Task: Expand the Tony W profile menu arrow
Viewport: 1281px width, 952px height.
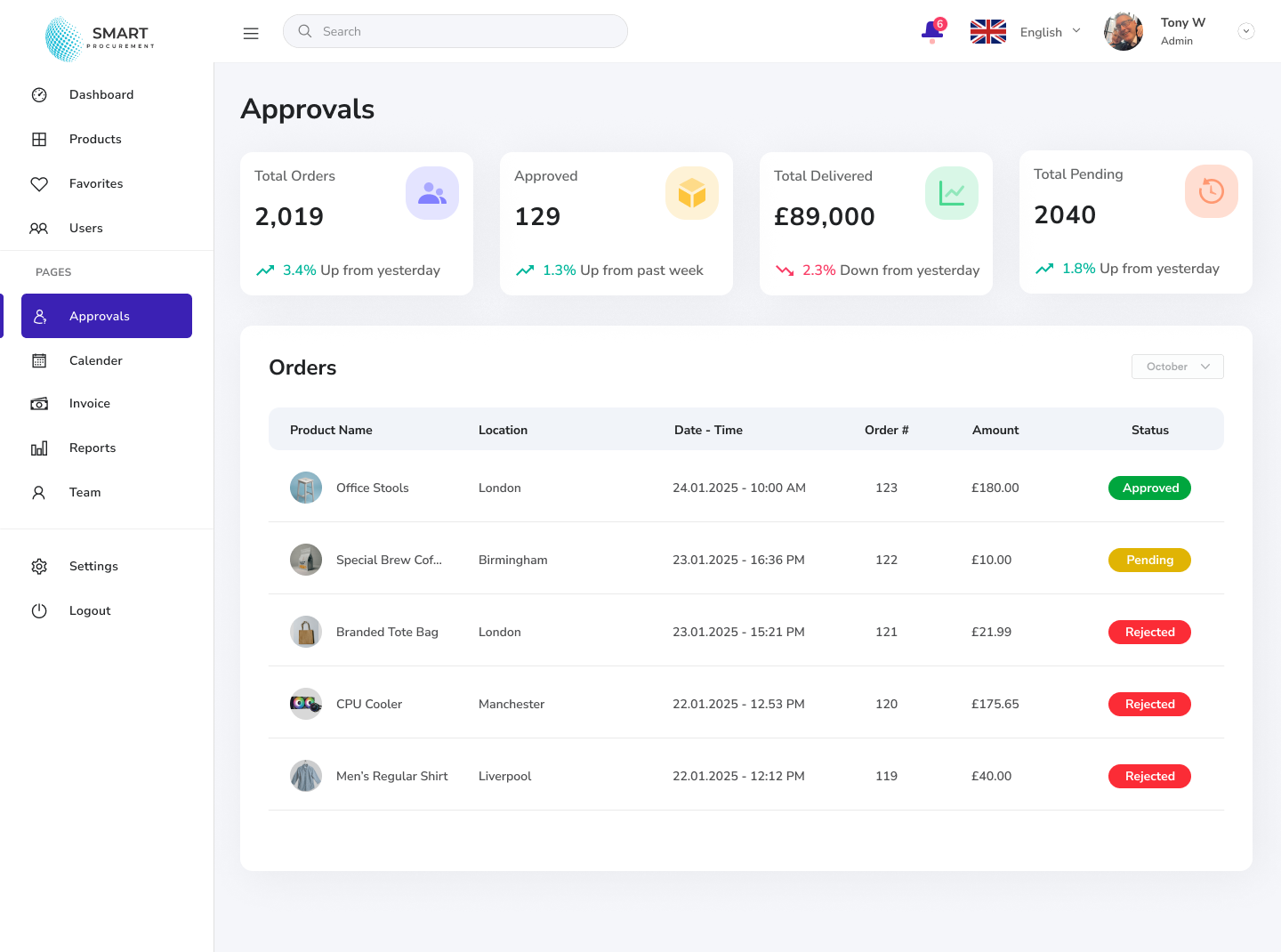Action: 1246,31
